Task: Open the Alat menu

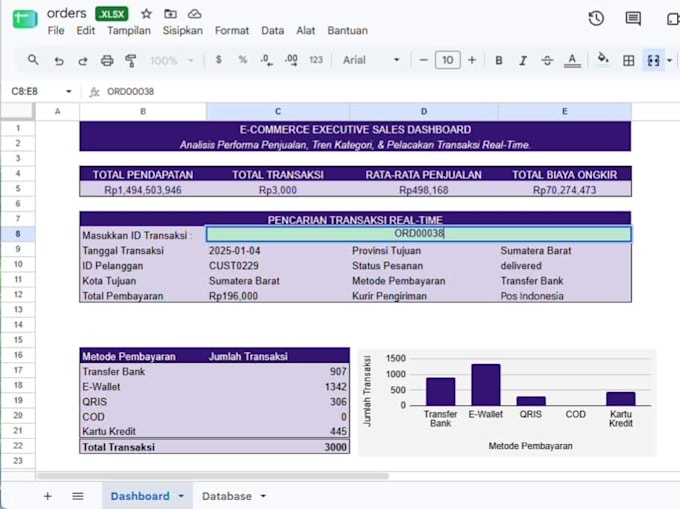Action: [x=306, y=30]
